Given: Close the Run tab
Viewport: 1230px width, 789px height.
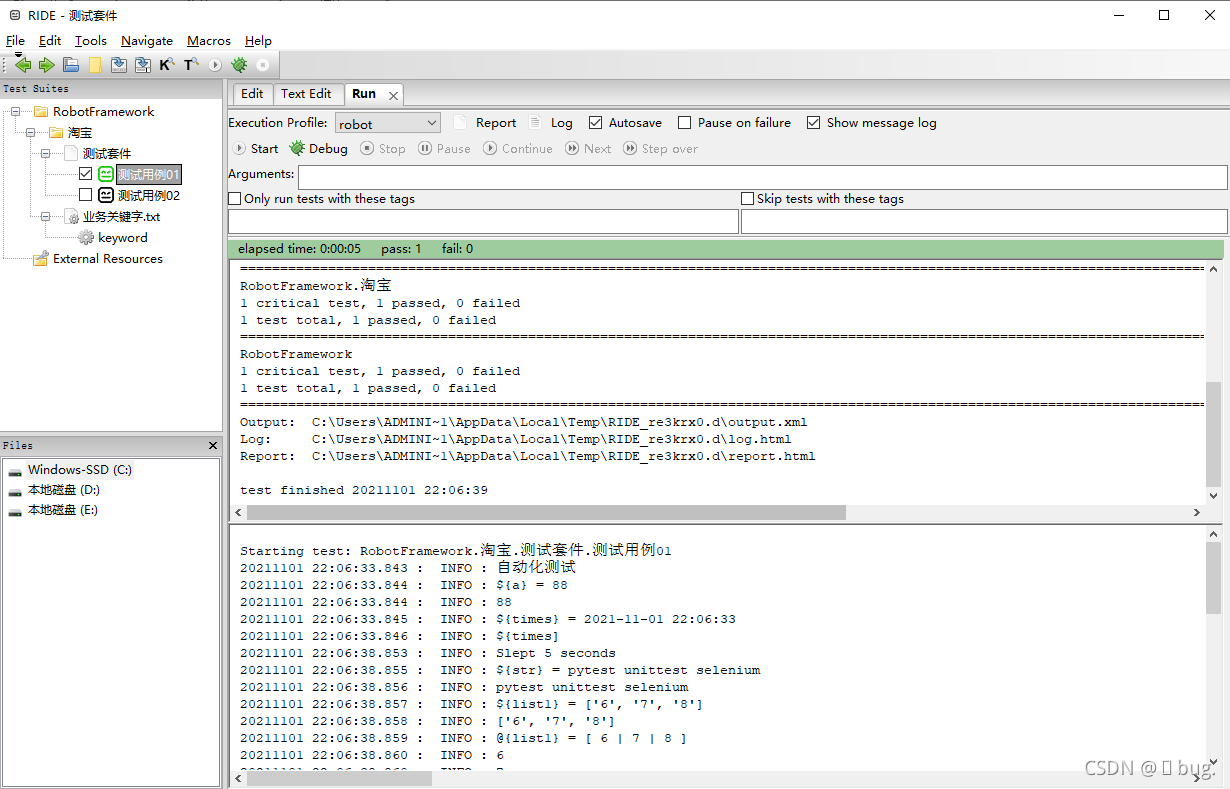Looking at the screenshot, I should pos(394,96).
